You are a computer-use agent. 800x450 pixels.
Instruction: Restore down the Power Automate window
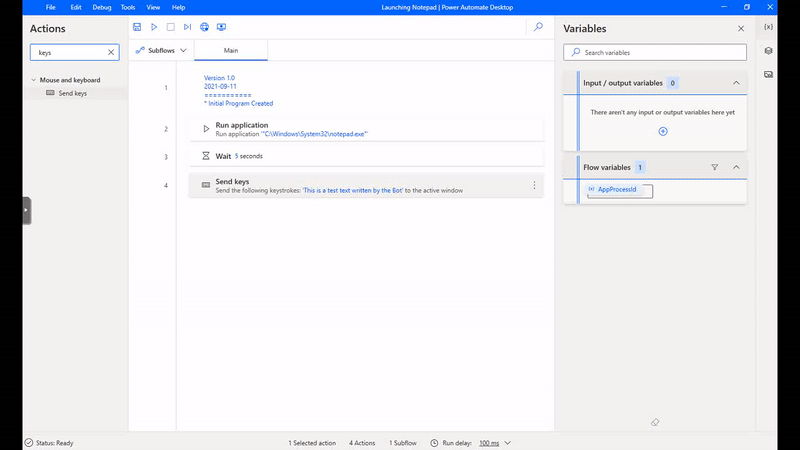point(747,7)
